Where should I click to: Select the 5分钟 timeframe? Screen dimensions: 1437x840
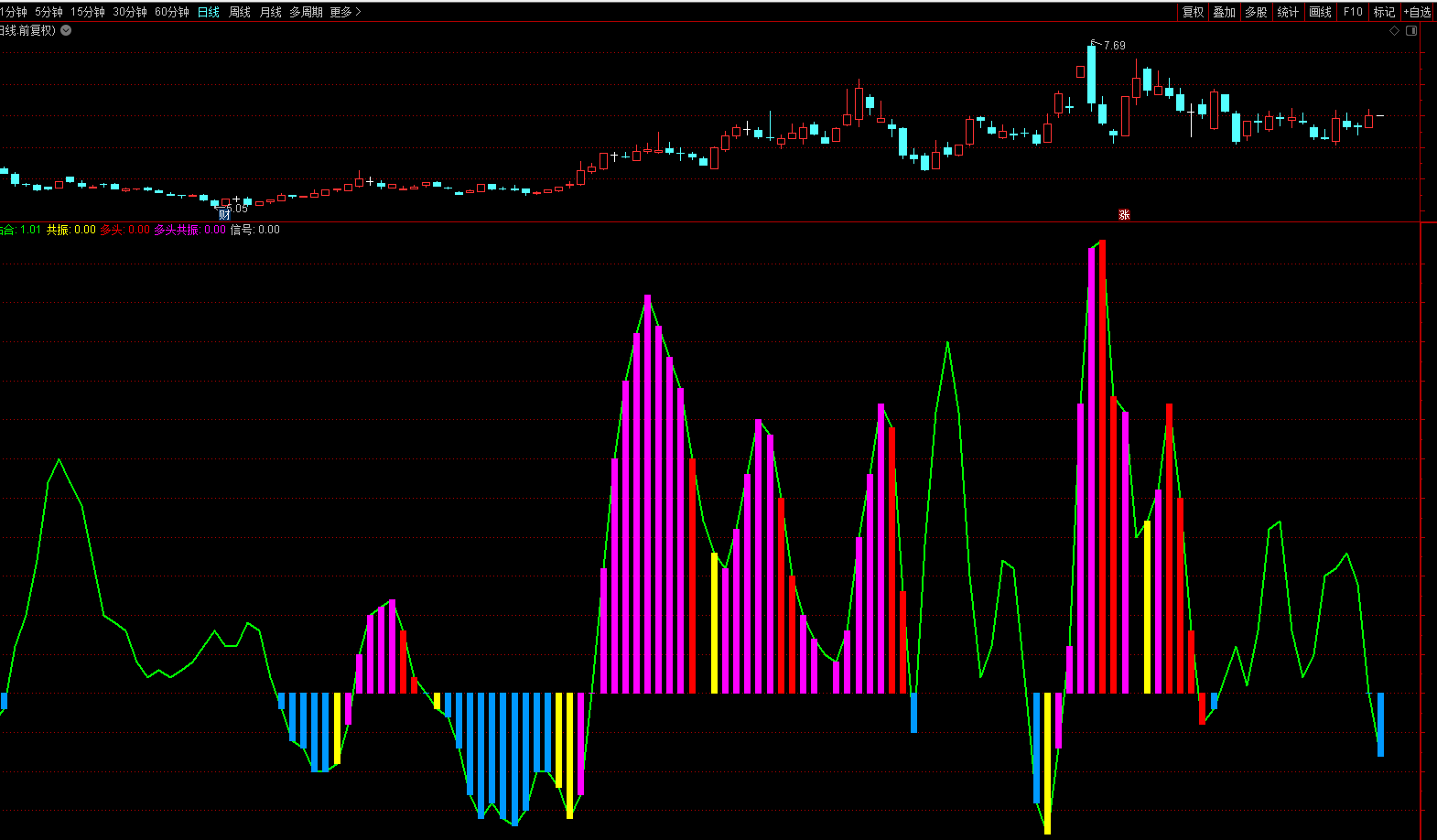click(x=49, y=12)
